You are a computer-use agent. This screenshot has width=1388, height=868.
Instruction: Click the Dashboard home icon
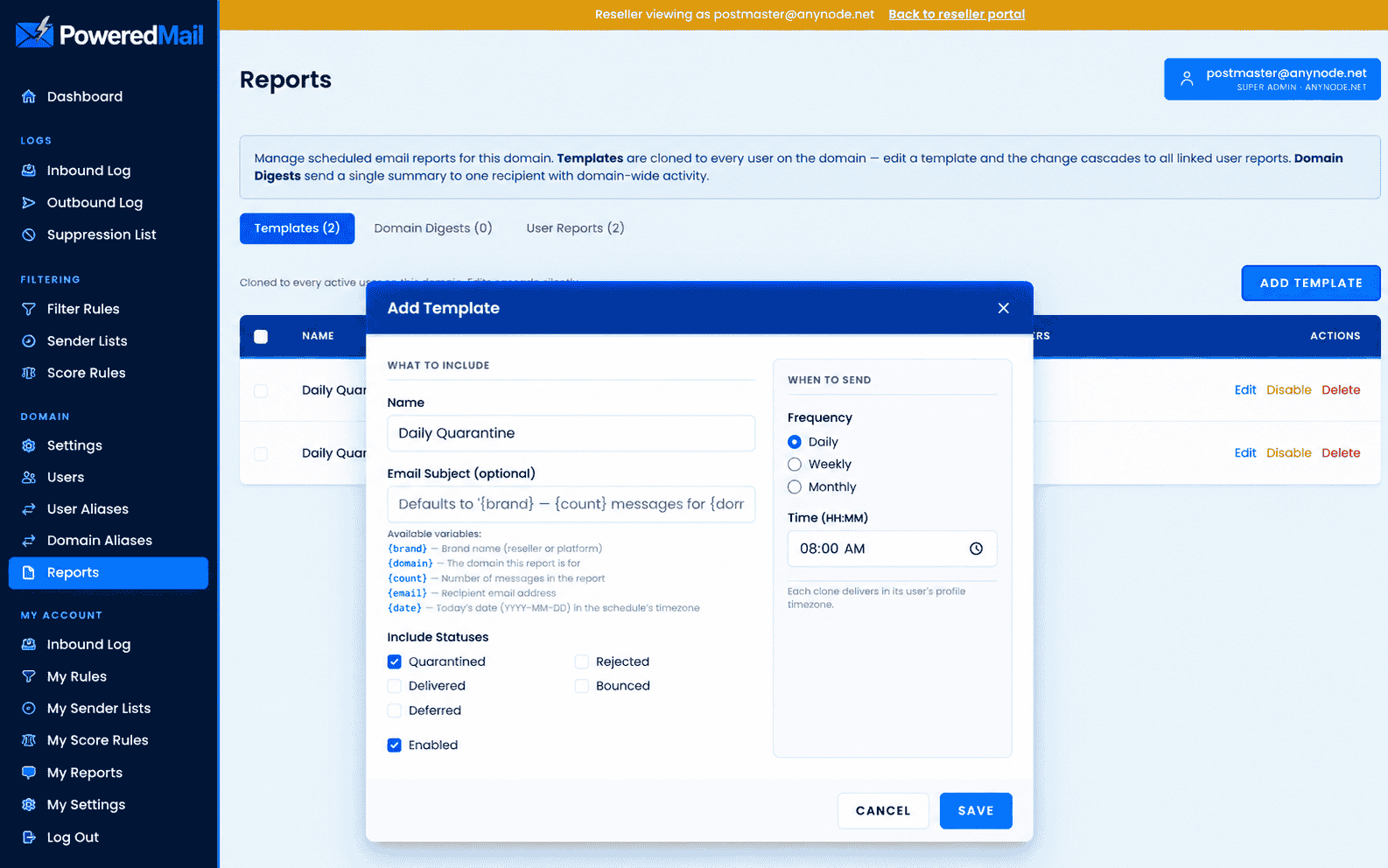[x=29, y=96]
